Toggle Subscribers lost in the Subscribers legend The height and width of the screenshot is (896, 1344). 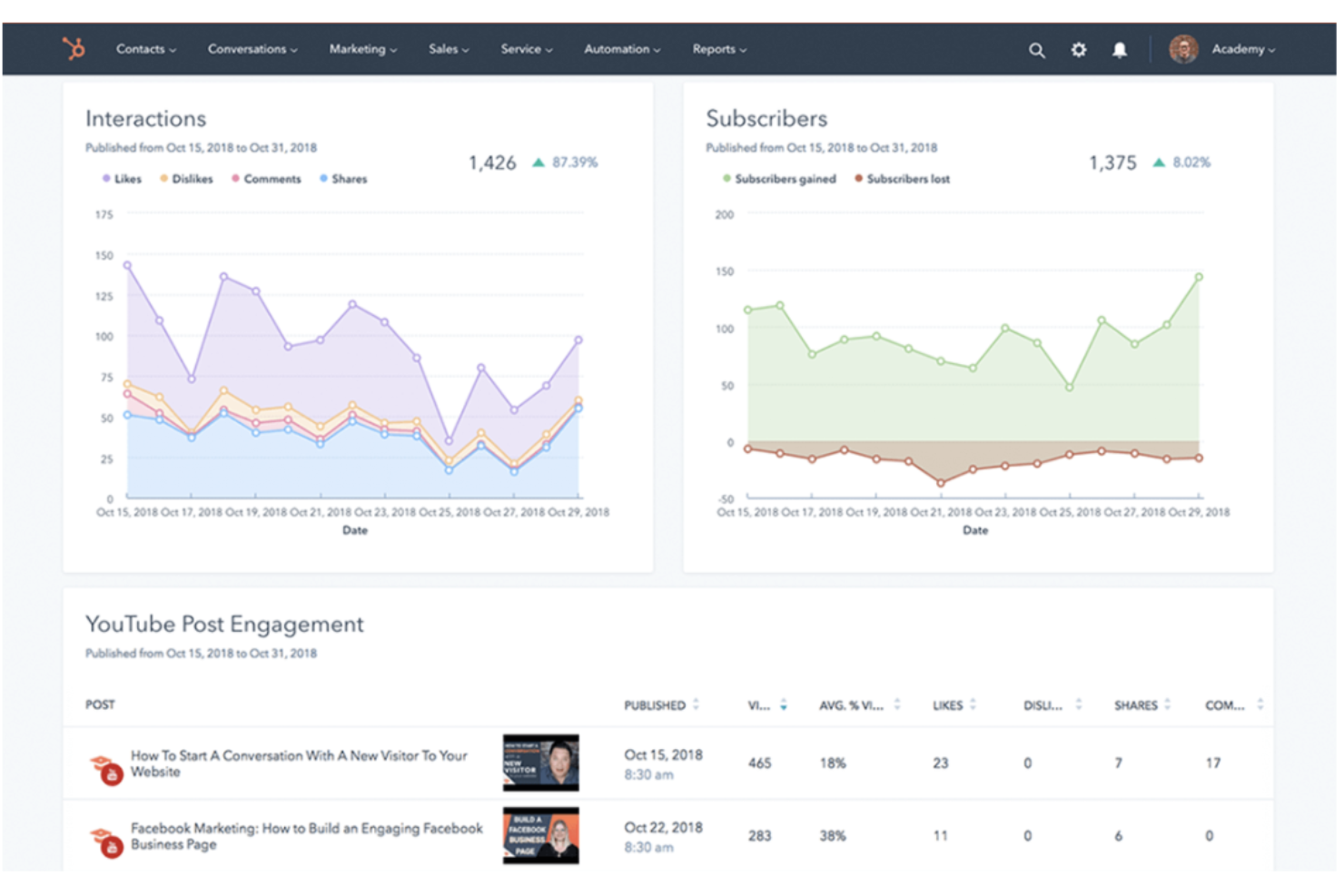(903, 179)
